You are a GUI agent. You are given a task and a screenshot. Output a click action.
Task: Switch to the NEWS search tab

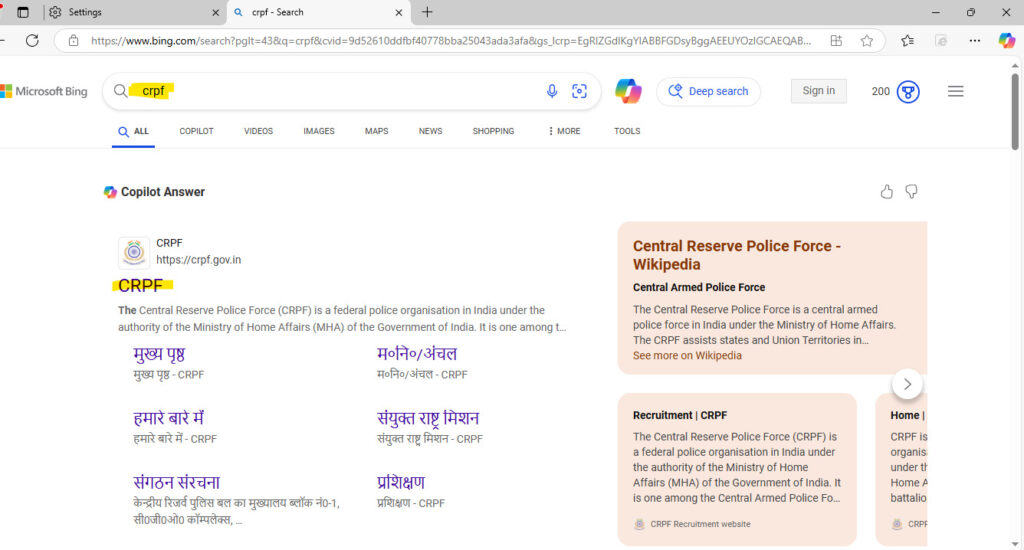(430, 131)
